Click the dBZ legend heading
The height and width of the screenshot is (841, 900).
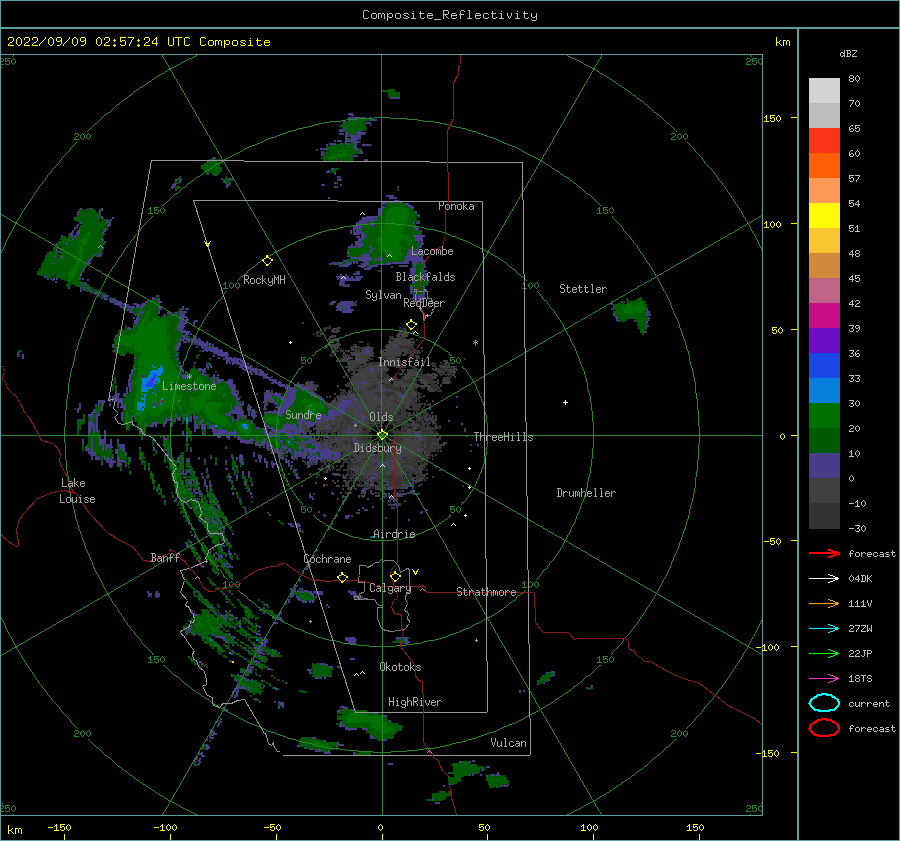pos(848,53)
